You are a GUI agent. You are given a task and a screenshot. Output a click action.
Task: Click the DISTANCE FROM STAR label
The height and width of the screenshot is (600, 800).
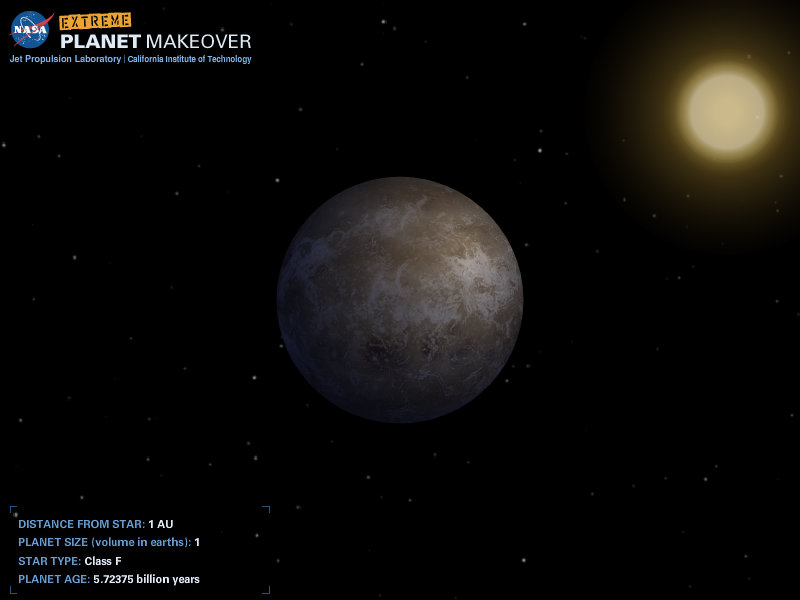pyautogui.click(x=81, y=524)
